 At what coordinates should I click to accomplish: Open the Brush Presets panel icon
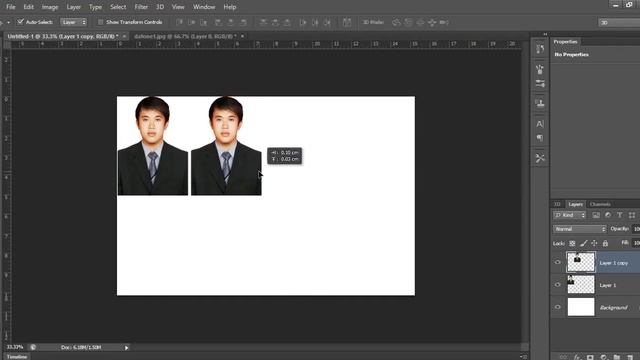tap(540, 84)
